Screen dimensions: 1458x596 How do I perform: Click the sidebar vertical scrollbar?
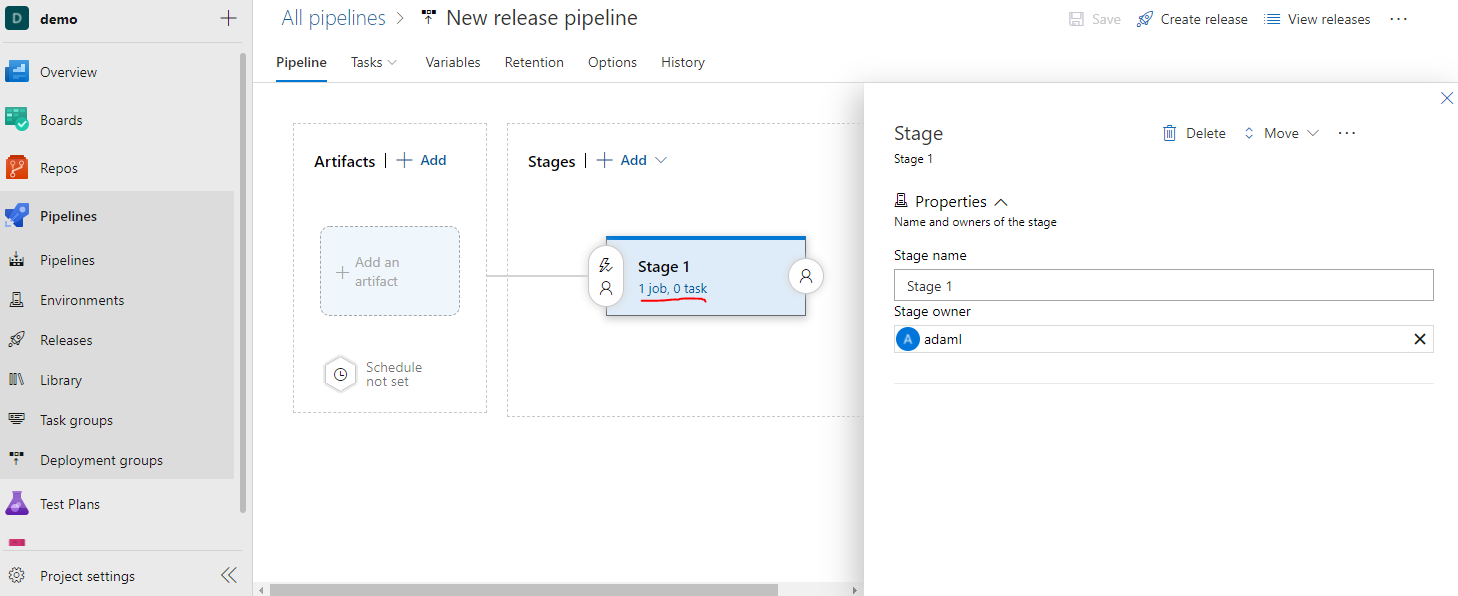click(x=241, y=283)
